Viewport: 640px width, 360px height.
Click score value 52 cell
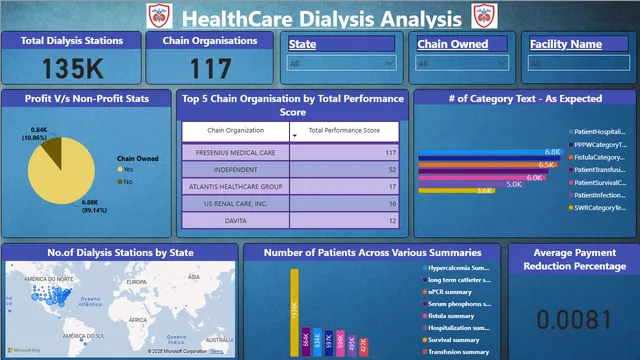coord(344,170)
